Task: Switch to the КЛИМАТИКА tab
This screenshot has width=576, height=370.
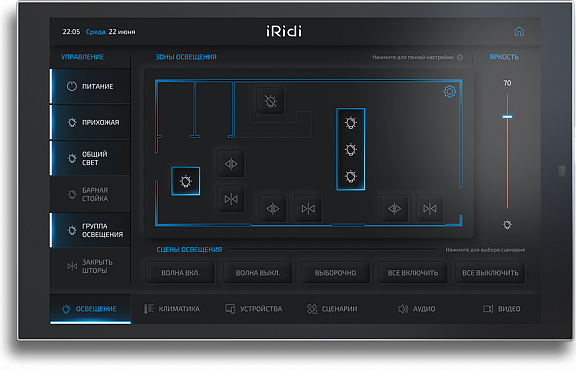Action: point(172,309)
